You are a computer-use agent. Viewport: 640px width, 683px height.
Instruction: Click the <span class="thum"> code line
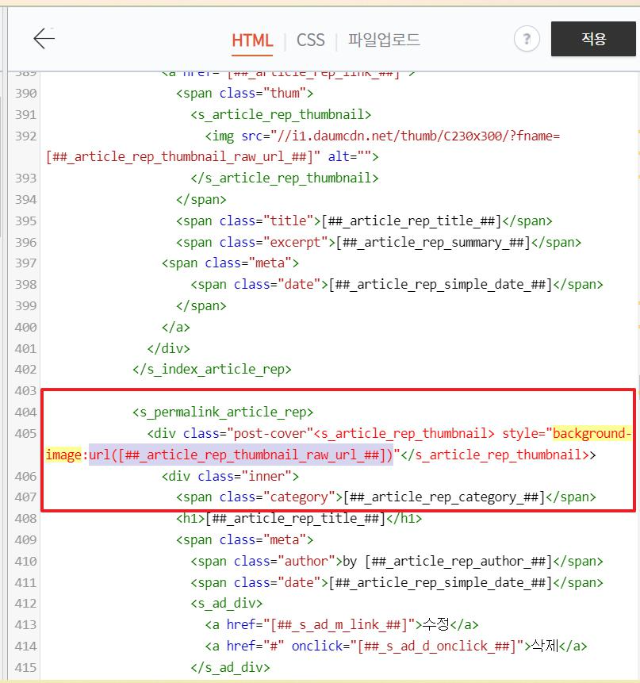pyautogui.click(x=244, y=93)
